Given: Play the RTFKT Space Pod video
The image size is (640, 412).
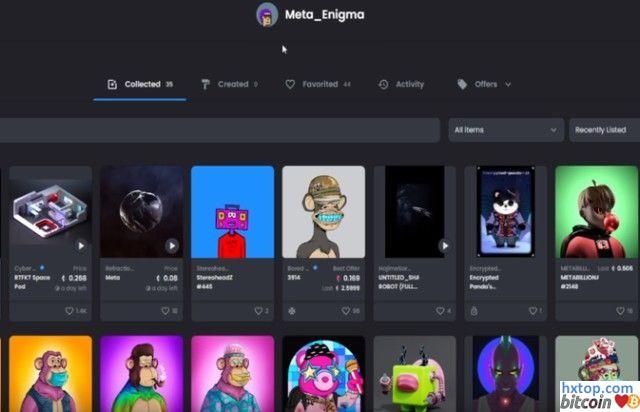Looking at the screenshot, I should (x=81, y=245).
